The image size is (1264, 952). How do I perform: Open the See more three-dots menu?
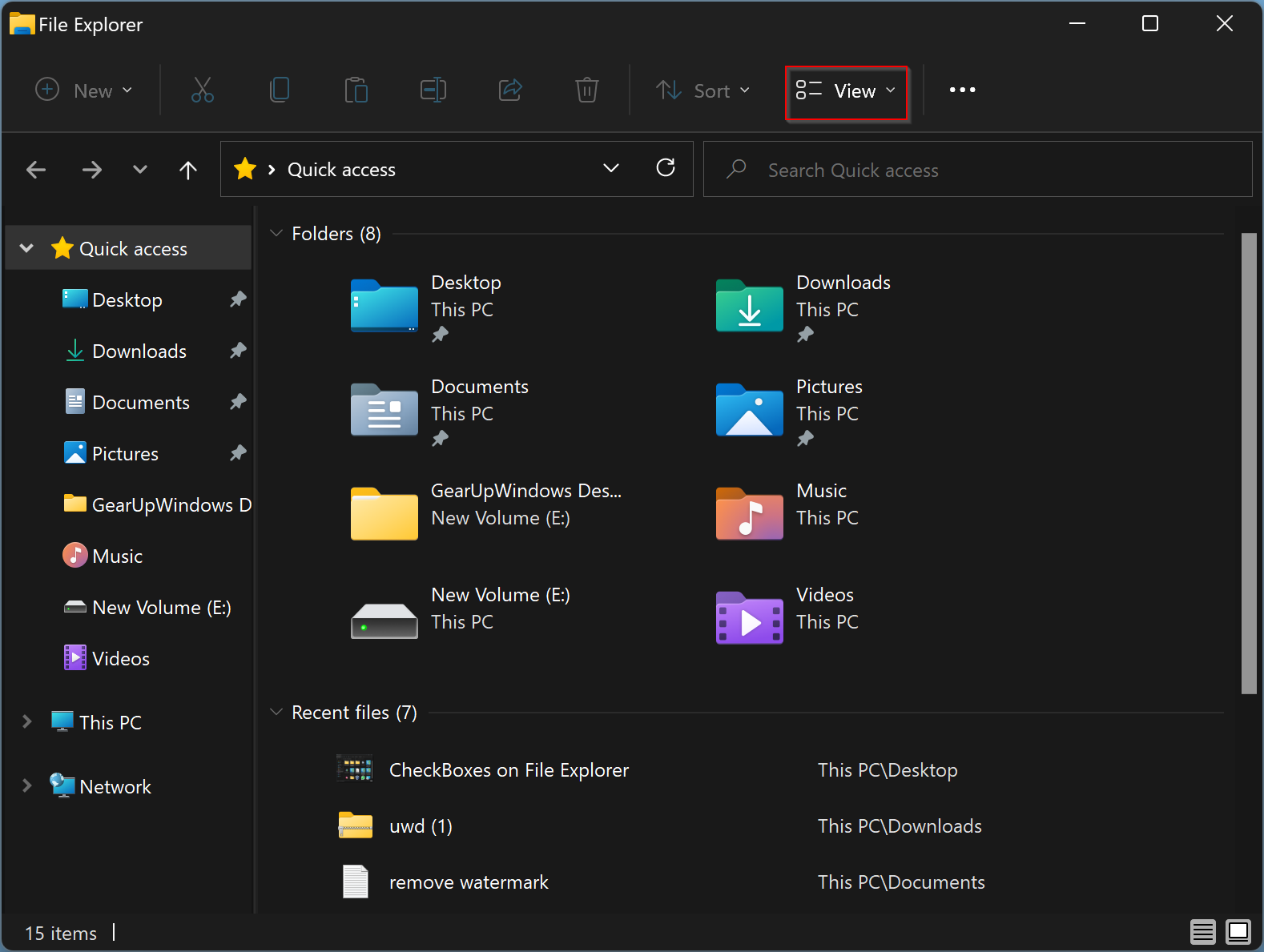tap(962, 90)
